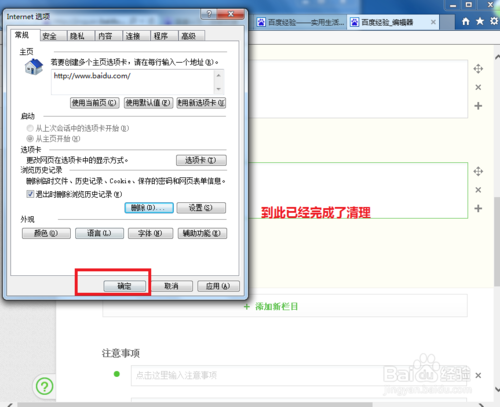500x407 pixels.
Task: Toggle 退出时删除浏览历史记录 checkbox
Action: click(30, 194)
